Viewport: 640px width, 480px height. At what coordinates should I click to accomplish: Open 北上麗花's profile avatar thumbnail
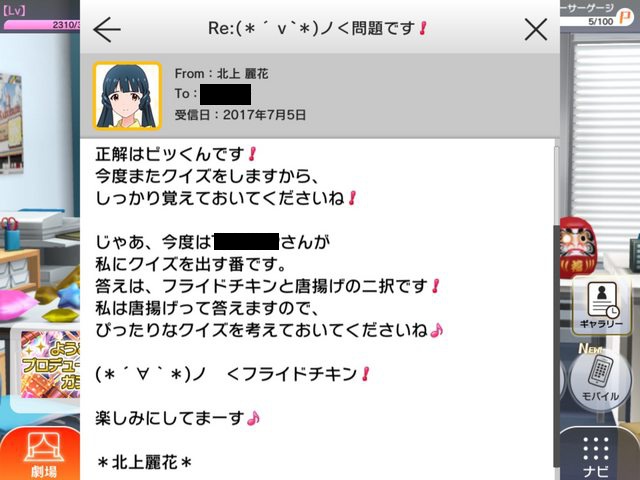[127, 96]
